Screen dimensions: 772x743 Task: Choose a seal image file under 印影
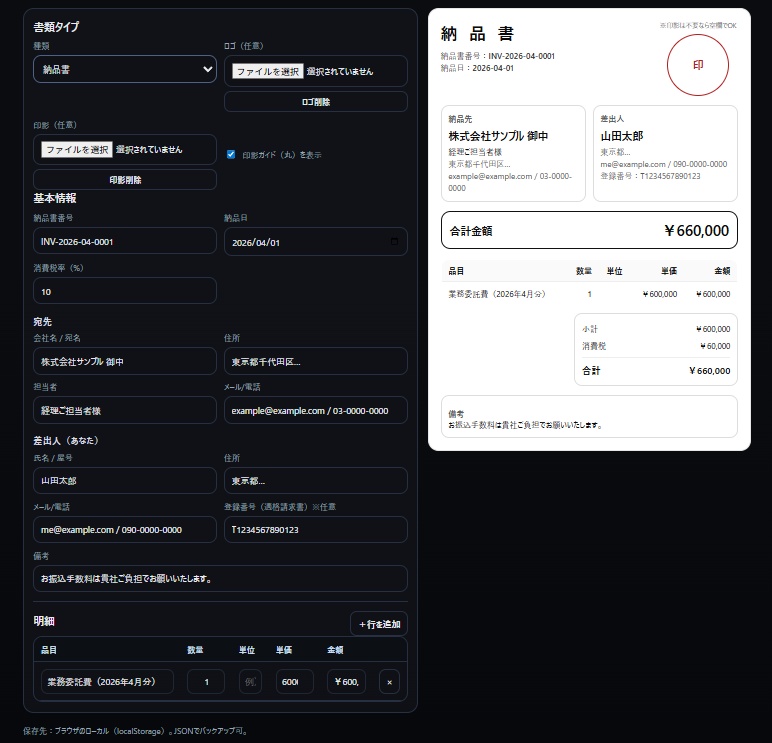click(77, 149)
